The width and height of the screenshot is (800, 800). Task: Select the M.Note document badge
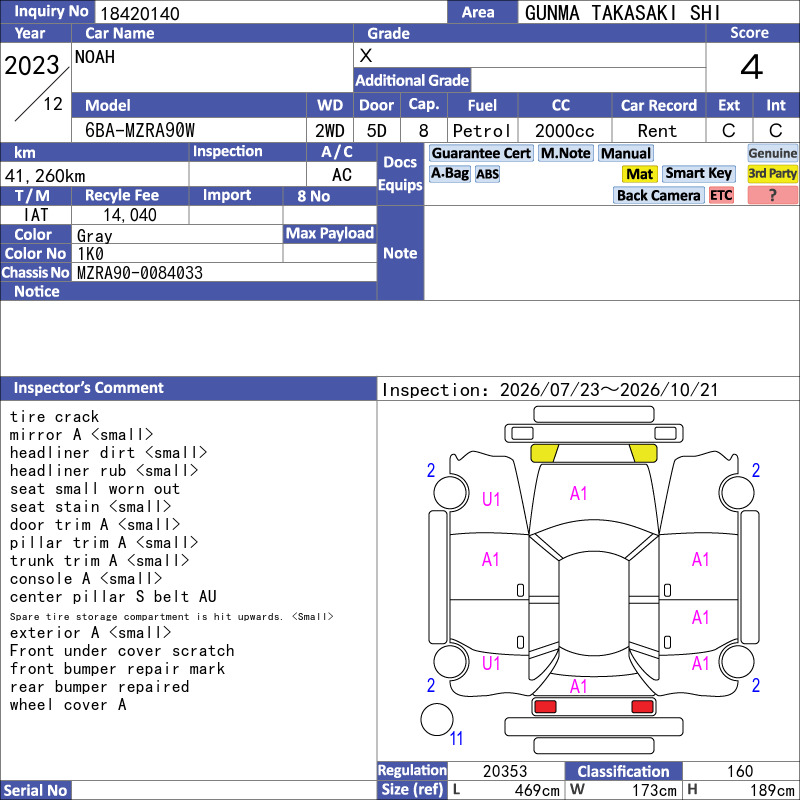click(566, 153)
